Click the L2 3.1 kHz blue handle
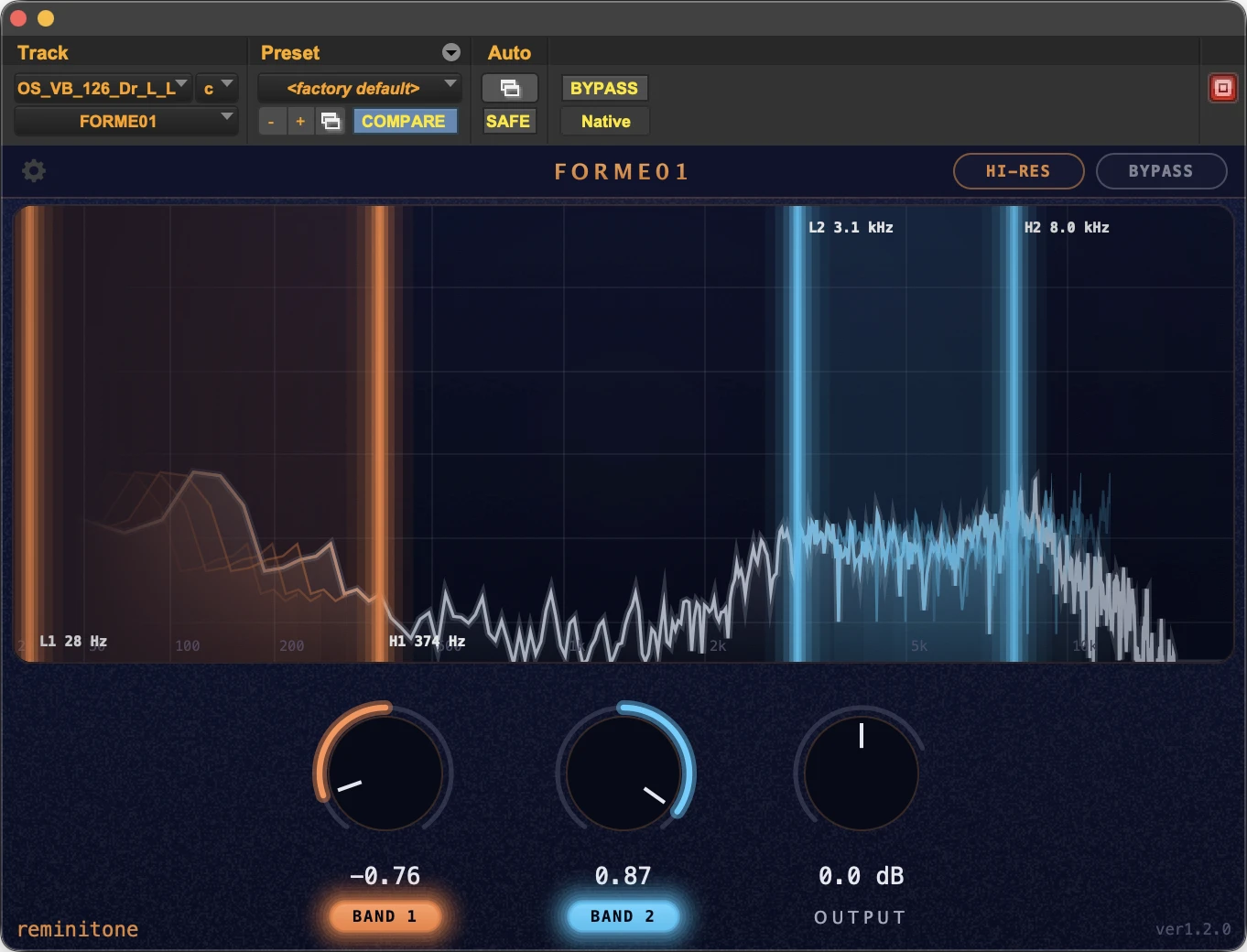 click(797, 432)
